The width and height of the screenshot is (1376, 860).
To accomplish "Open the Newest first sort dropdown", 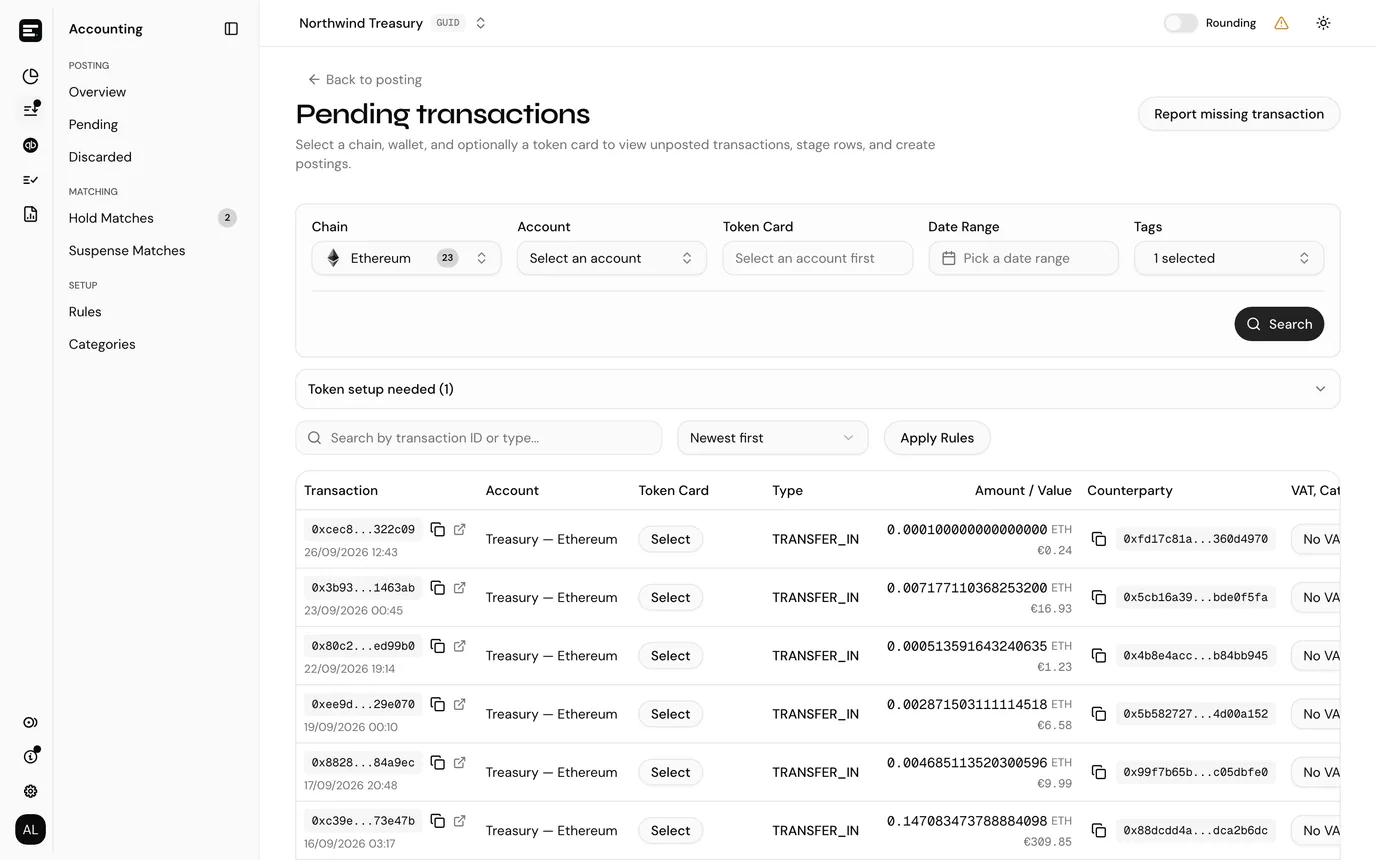I will (773, 438).
